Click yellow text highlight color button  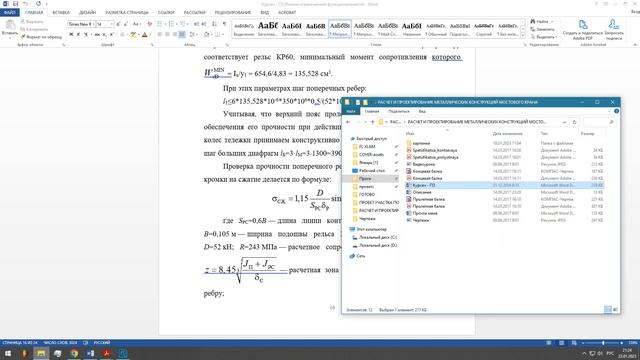point(133,35)
